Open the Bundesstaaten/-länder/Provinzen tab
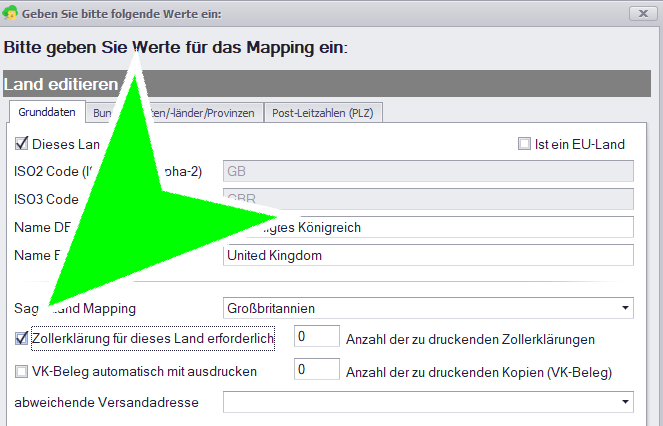This screenshot has height=426, width=663. coord(174,113)
